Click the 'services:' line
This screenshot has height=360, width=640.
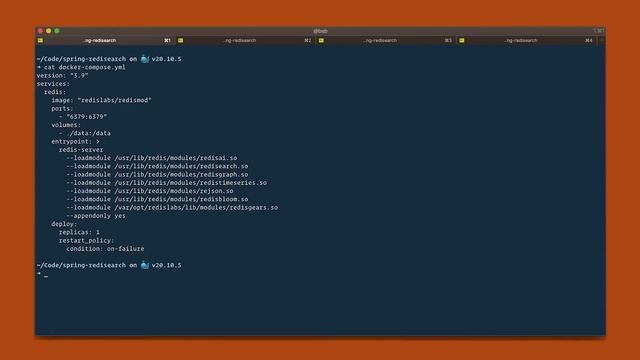coord(53,84)
